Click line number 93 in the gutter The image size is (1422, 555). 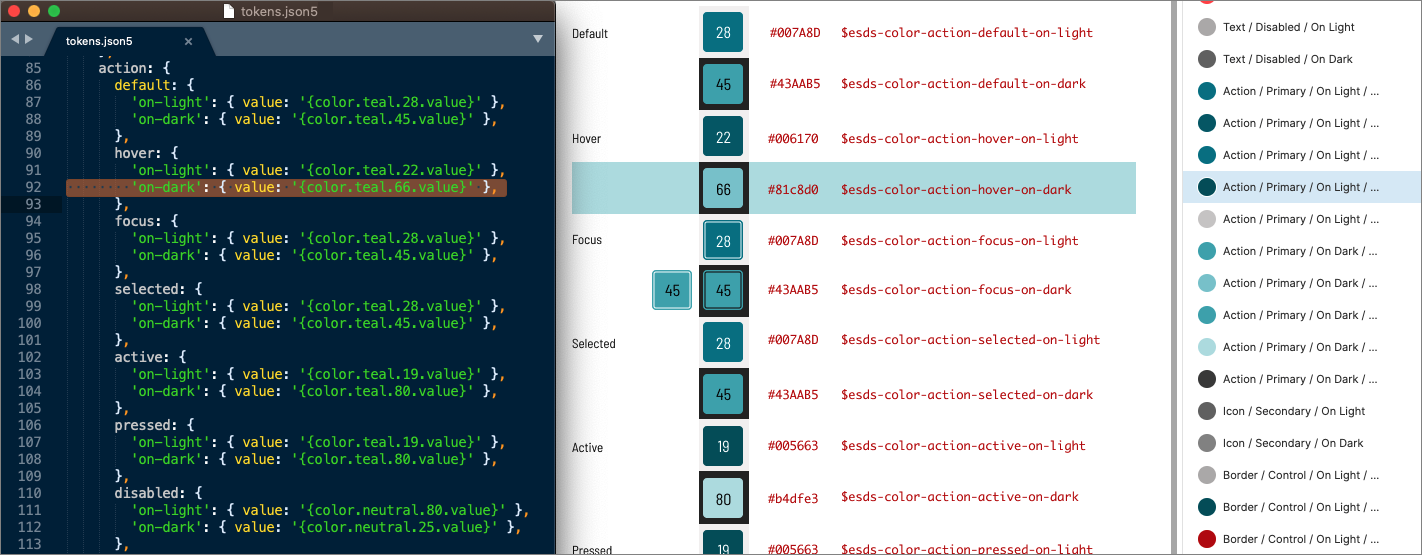point(32,204)
